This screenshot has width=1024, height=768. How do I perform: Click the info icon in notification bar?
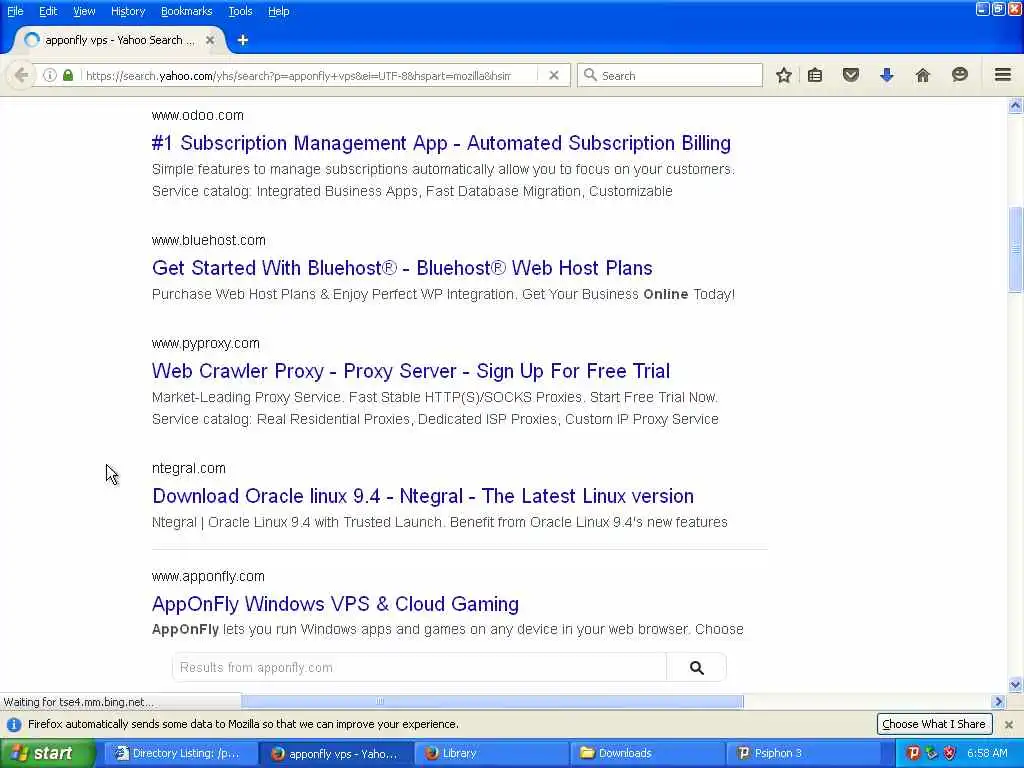click(x=14, y=724)
